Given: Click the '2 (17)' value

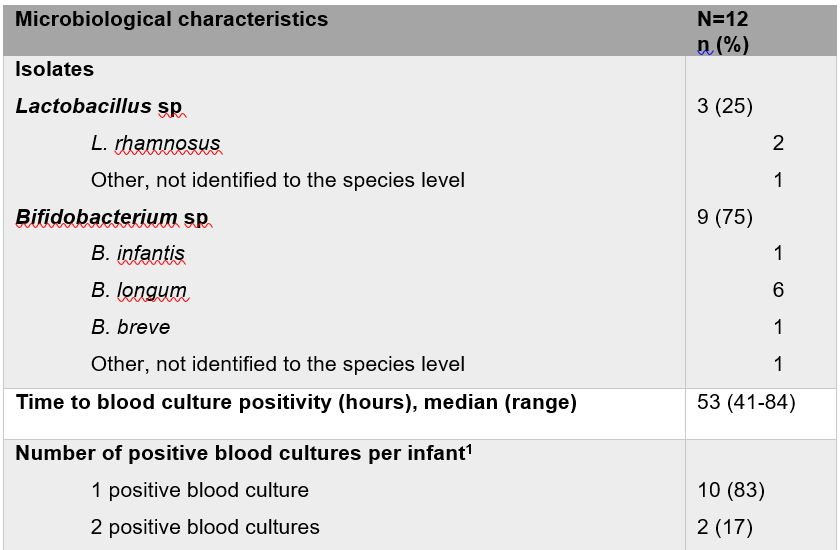Looking at the screenshot, I should [725, 527].
